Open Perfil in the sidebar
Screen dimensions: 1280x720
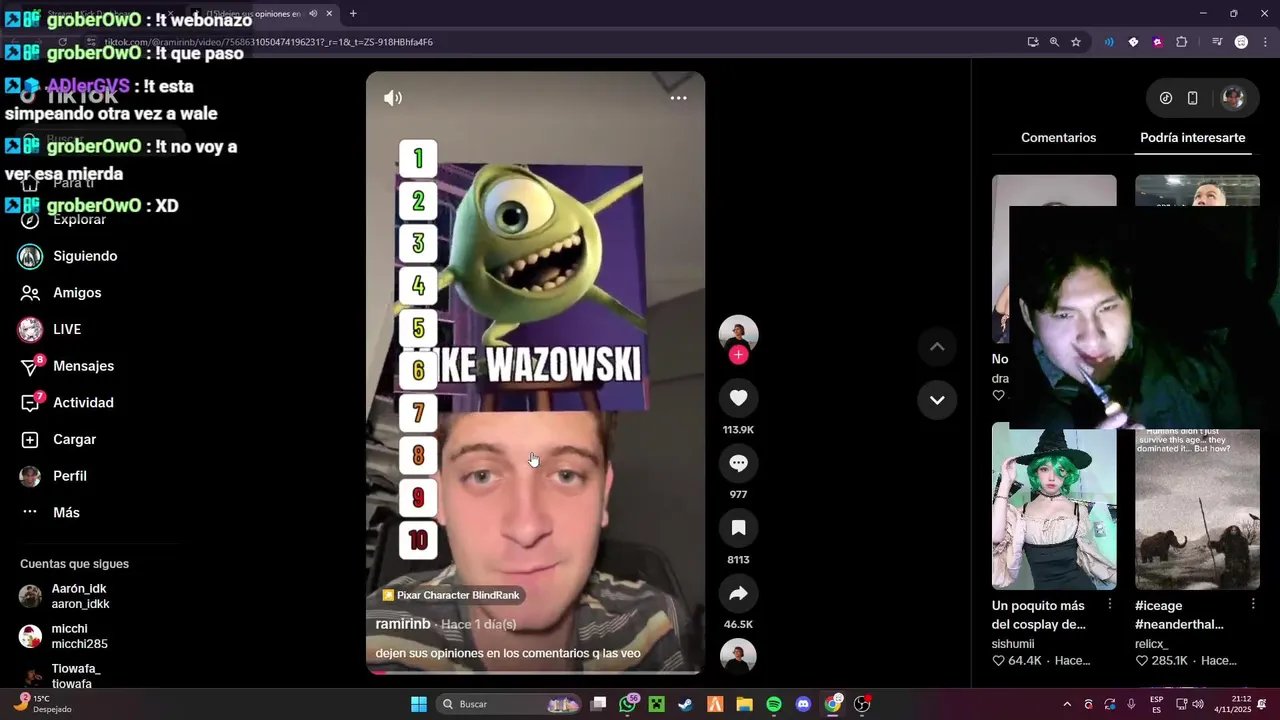(x=53, y=476)
